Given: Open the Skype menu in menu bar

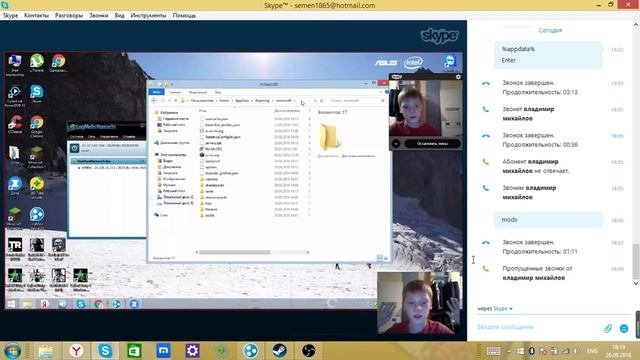Looking at the screenshot, I should pos(11,16).
